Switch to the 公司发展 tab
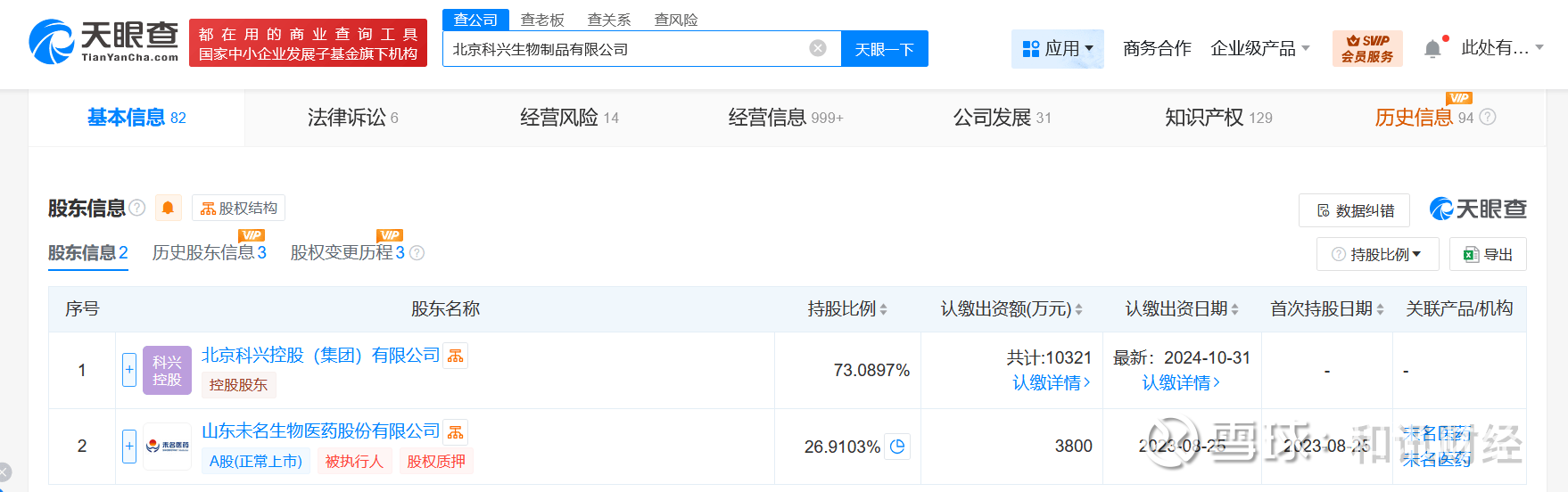The height and width of the screenshot is (492, 1568). tap(1002, 118)
